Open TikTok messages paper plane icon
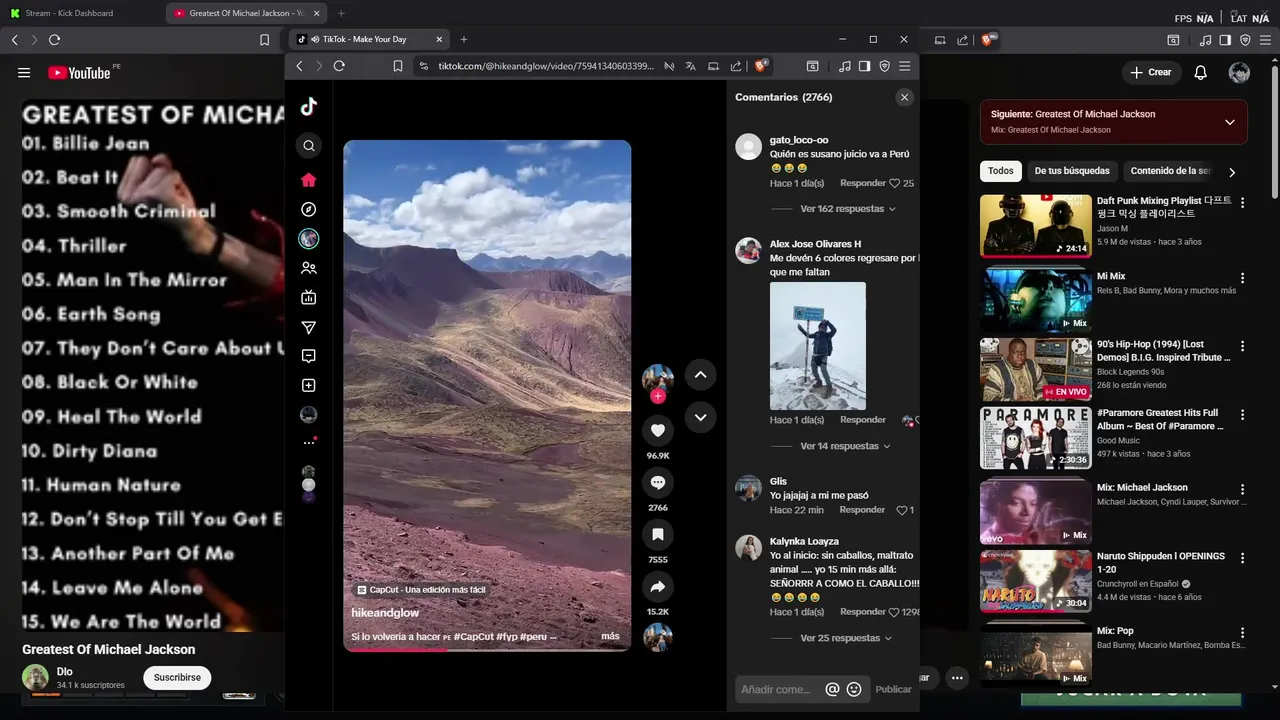Image resolution: width=1280 pixels, height=720 pixels. (x=309, y=327)
